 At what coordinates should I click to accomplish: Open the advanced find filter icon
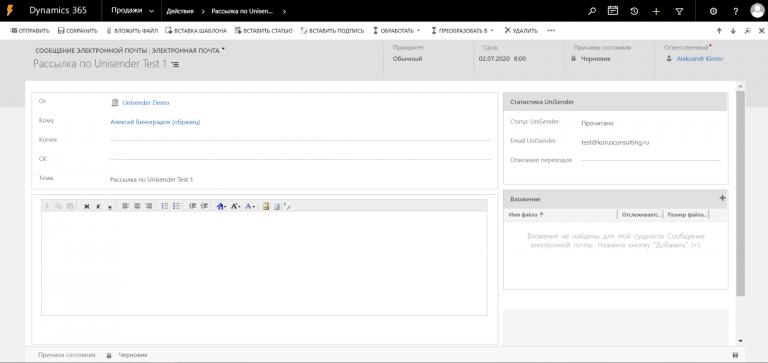(x=679, y=11)
